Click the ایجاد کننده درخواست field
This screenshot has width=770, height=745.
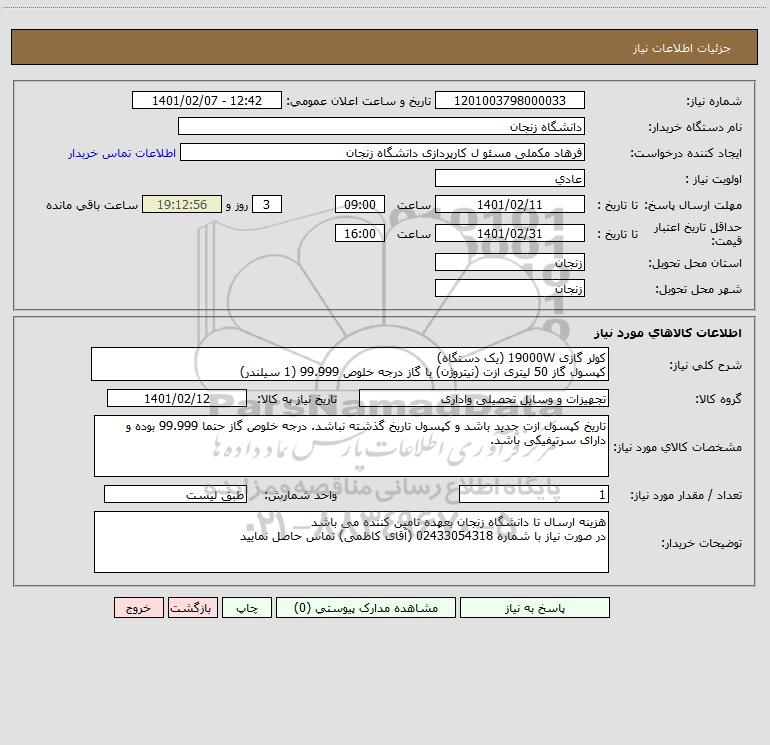coord(383,152)
